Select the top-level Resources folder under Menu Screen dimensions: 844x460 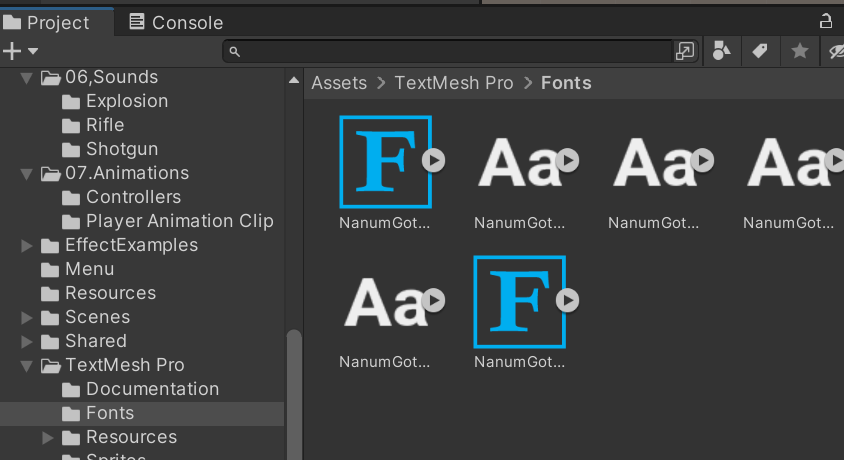pos(99,293)
